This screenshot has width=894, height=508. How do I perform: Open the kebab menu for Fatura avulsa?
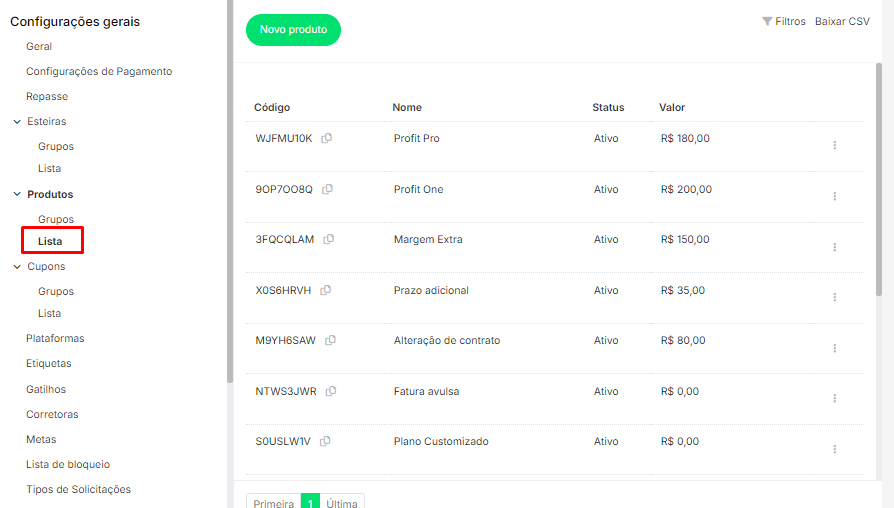pos(834,398)
